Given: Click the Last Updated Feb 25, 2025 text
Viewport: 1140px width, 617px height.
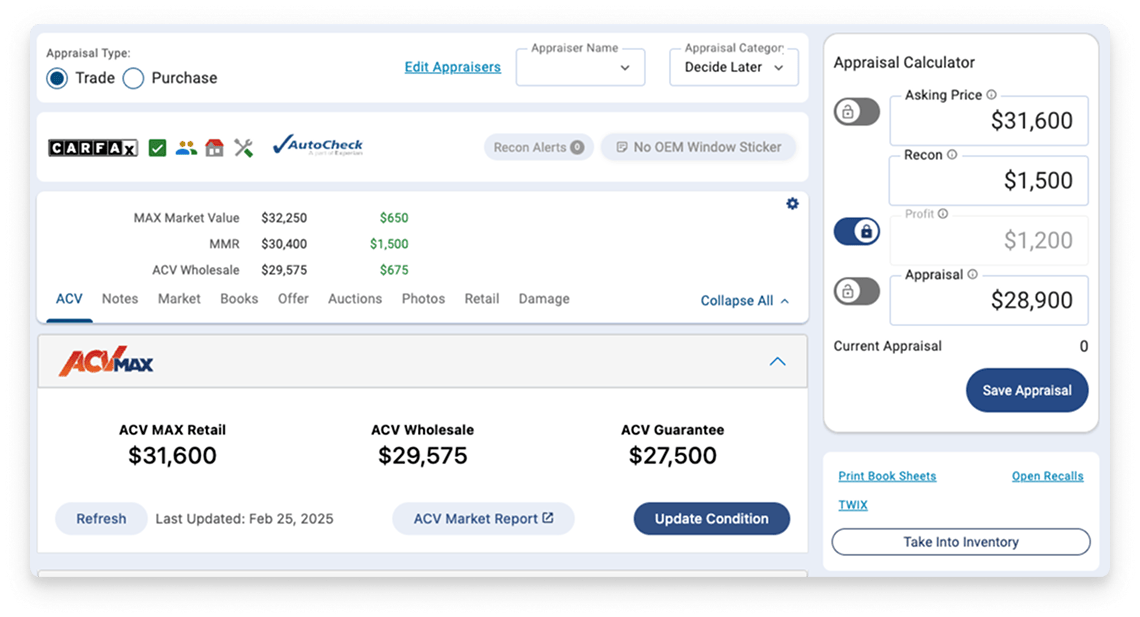Looking at the screenshot, I should [x=244, y=519].
